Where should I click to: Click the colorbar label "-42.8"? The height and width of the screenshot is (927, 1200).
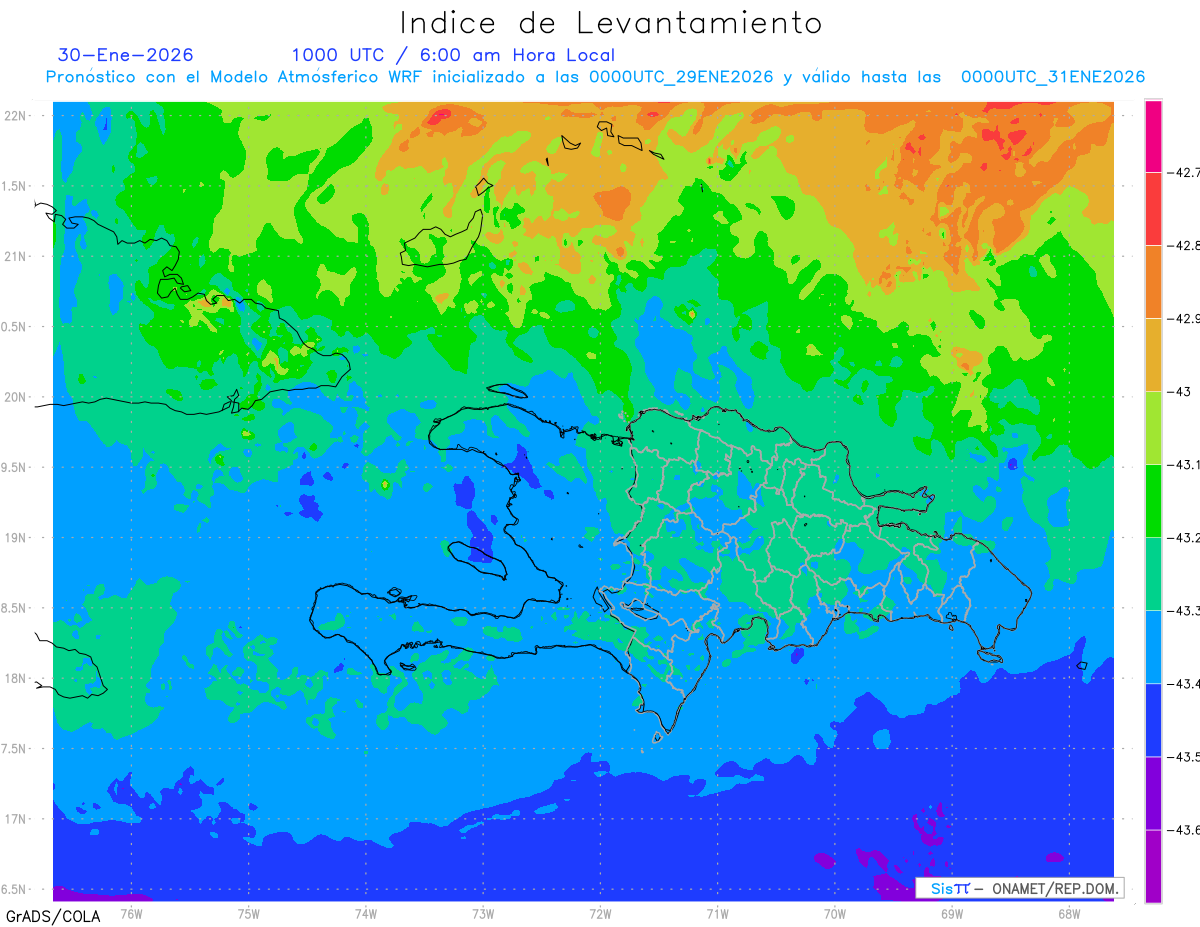click(1184, 246)
